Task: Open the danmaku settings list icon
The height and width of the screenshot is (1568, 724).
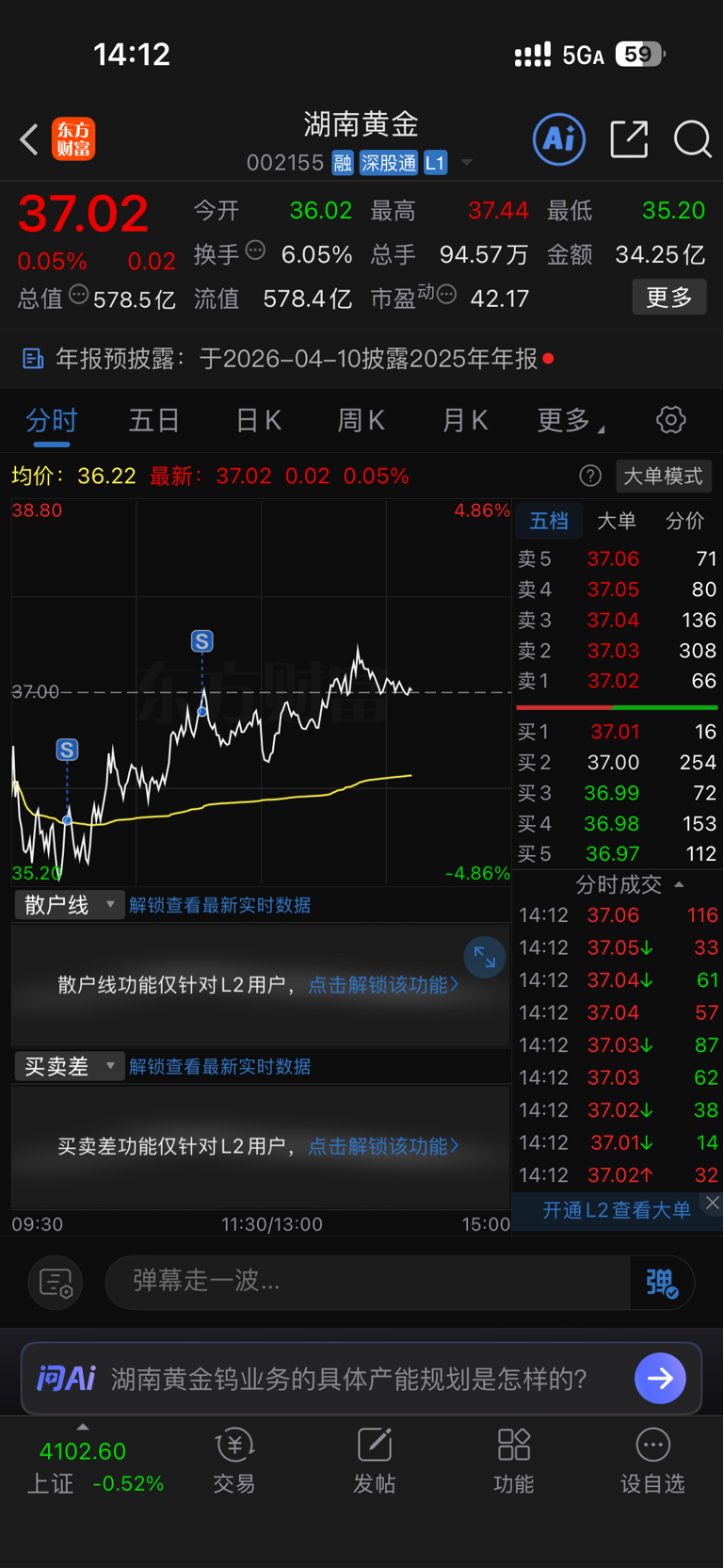Action: coord(56,1282)
